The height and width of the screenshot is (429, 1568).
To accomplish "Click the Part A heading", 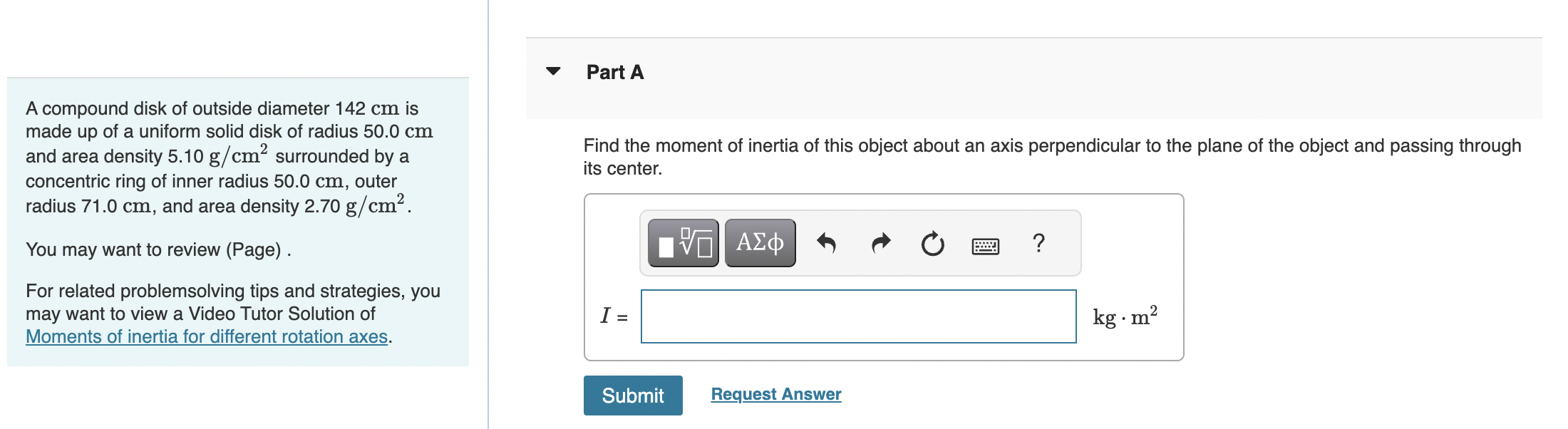I will [x=614, y=72].
